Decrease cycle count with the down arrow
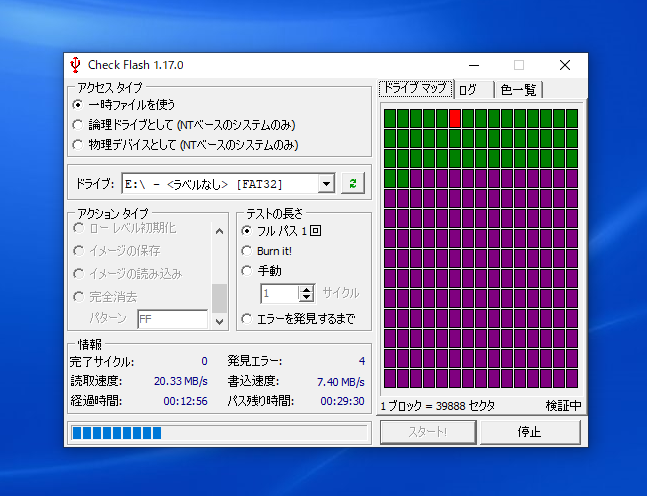 307,298
